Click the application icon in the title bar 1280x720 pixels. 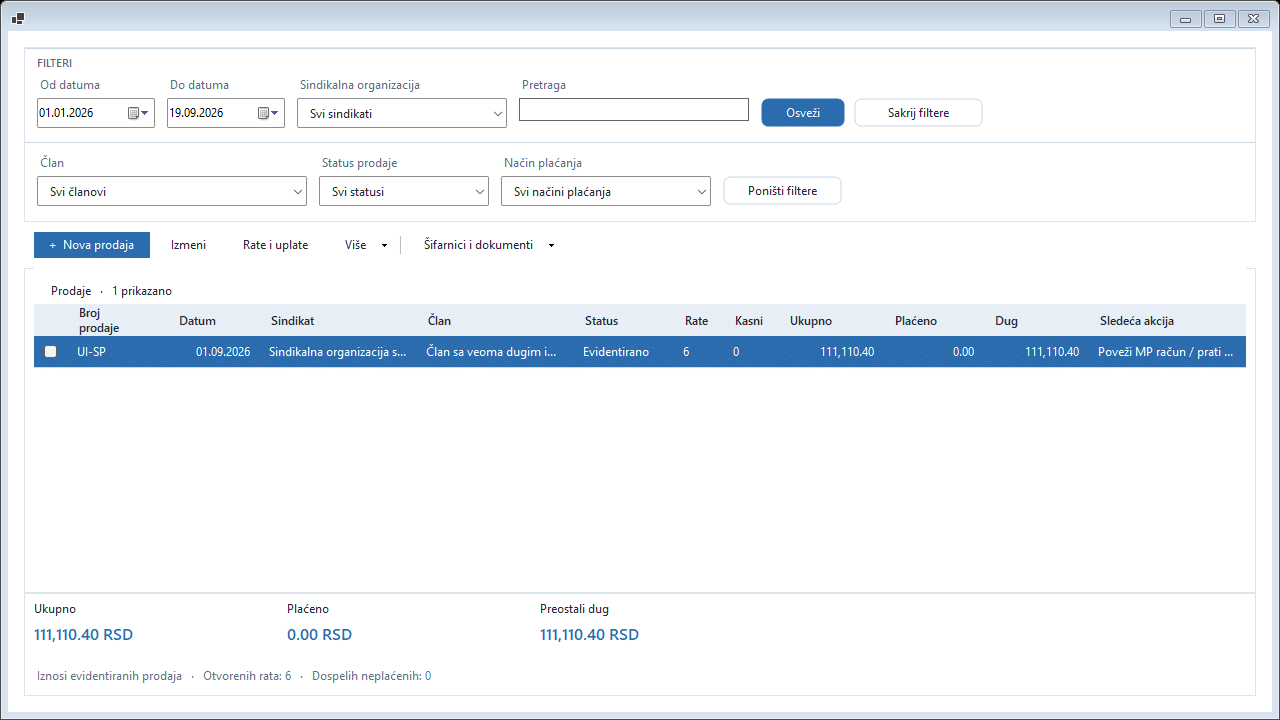pyautogui.click(x=17, y=18)
